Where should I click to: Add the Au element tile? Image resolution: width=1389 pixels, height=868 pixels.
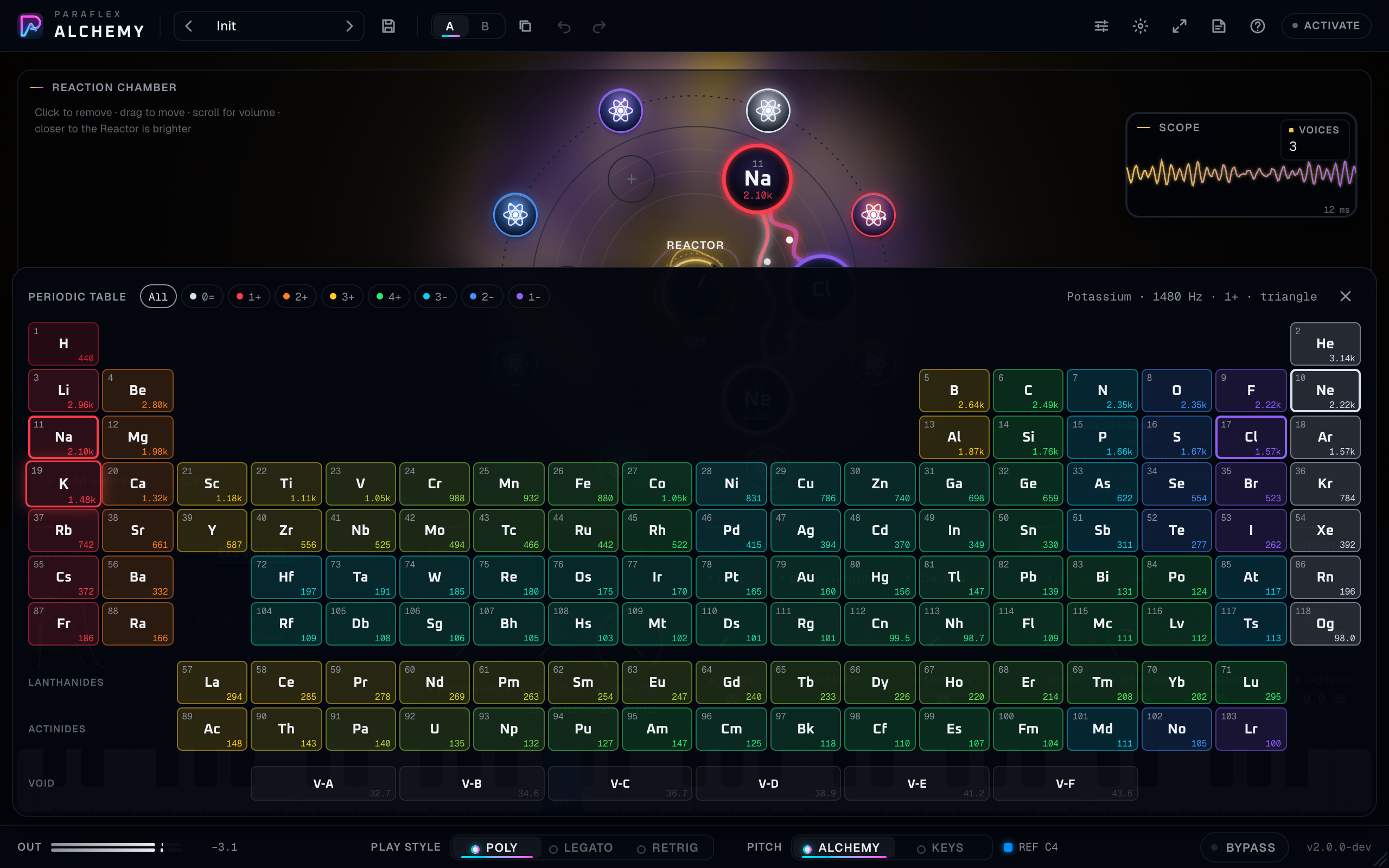[x=805, y=577]
